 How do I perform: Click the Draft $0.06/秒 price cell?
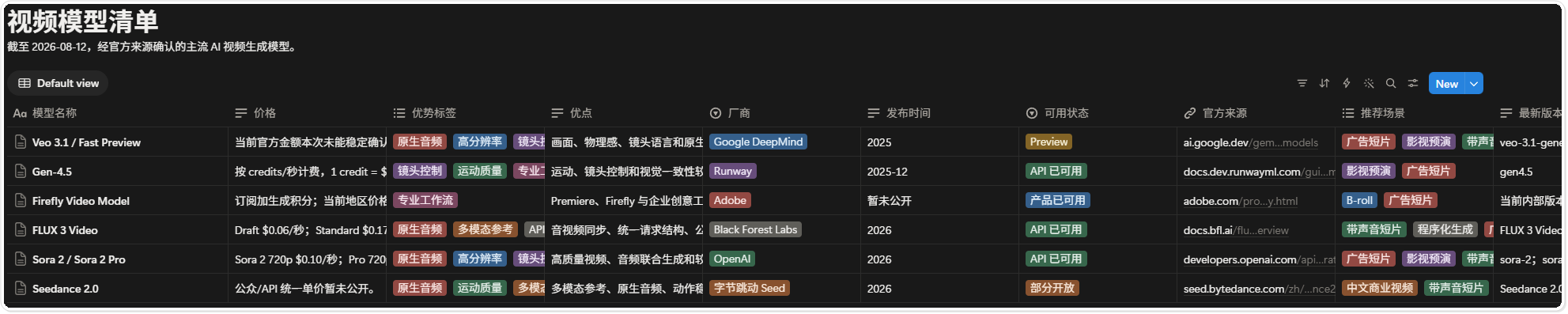[308, 230]
